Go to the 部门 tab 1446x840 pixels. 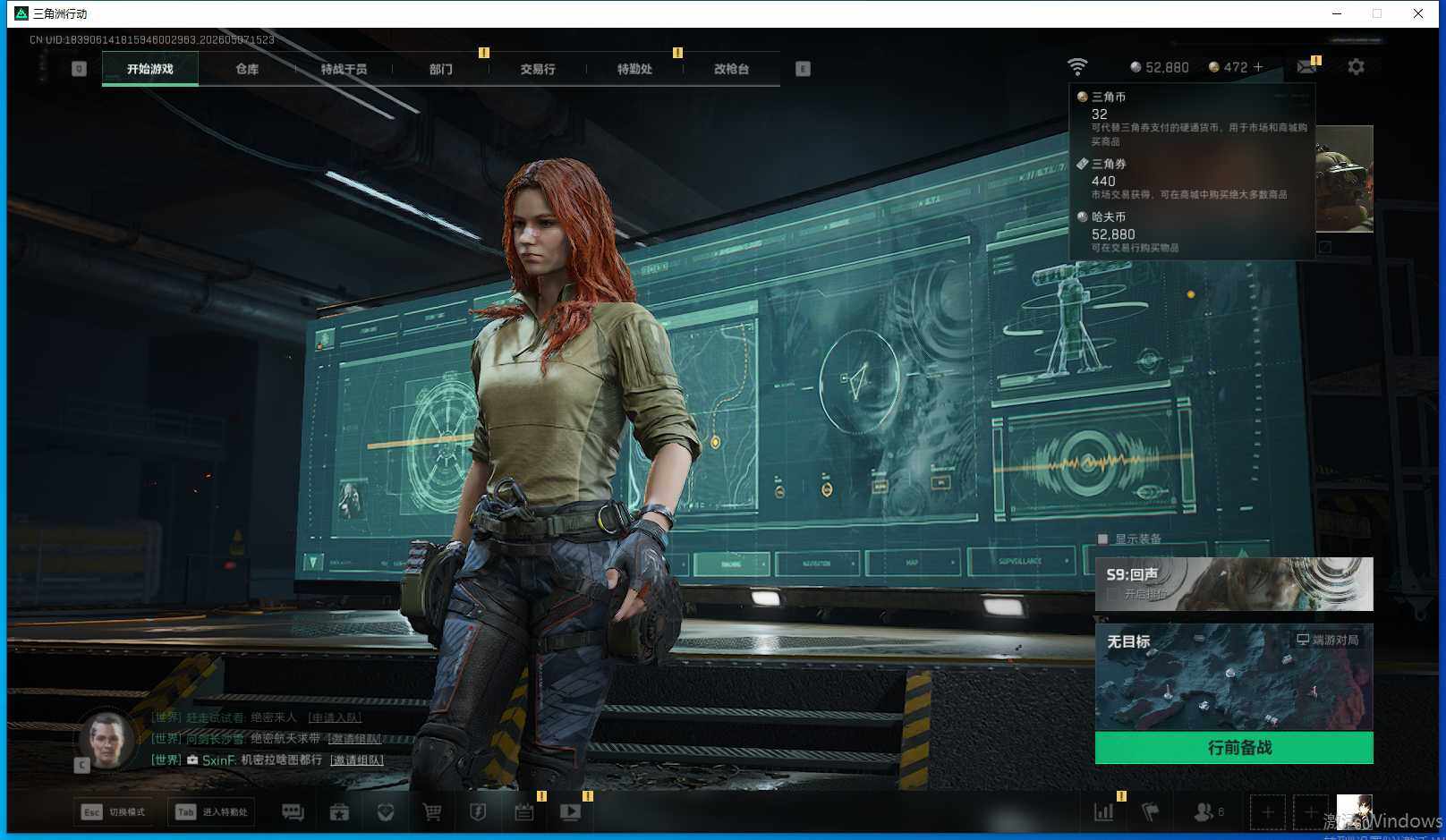point(440,69)
